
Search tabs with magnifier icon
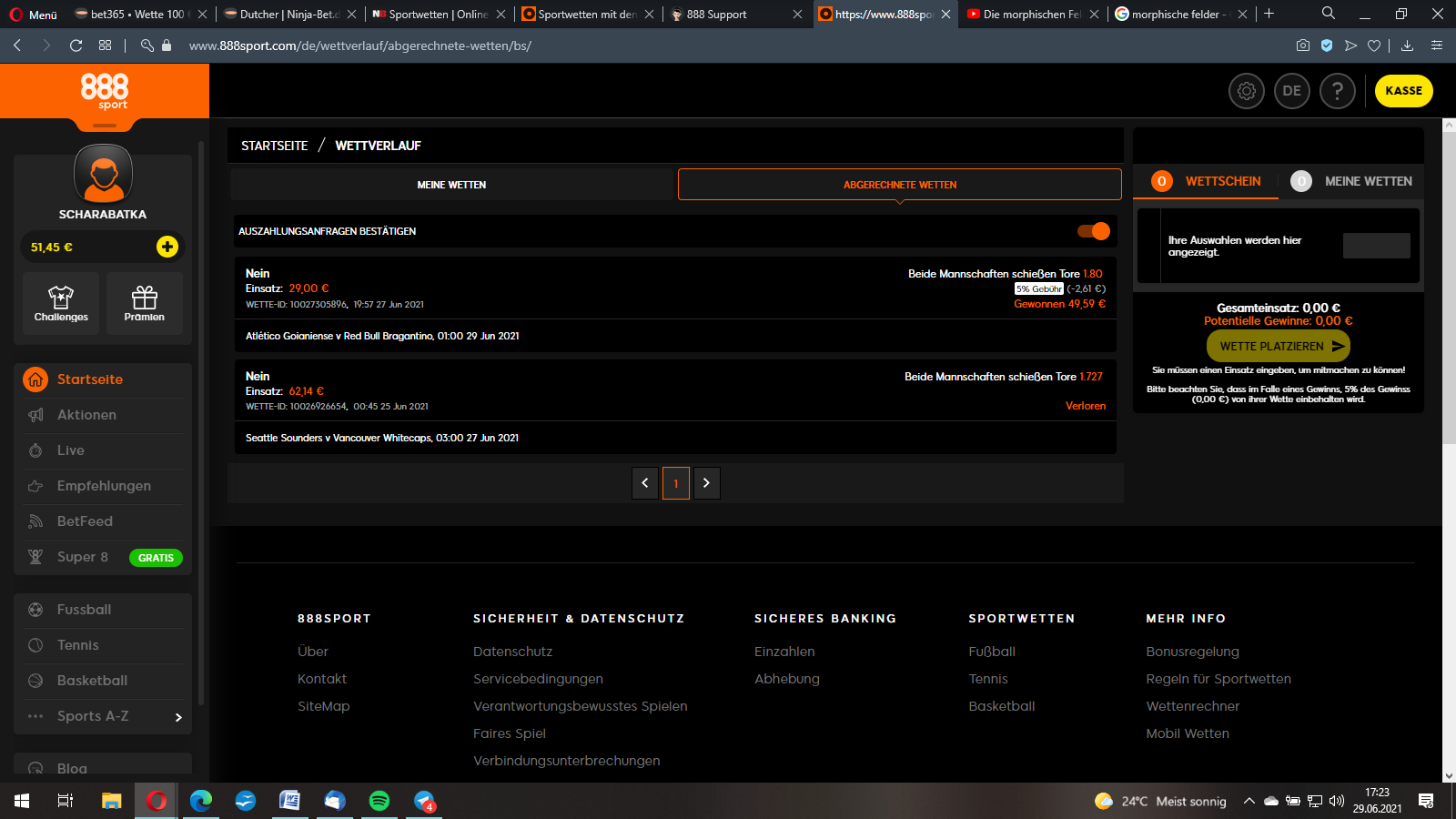pyautogui.click(x=1329, y=14)
